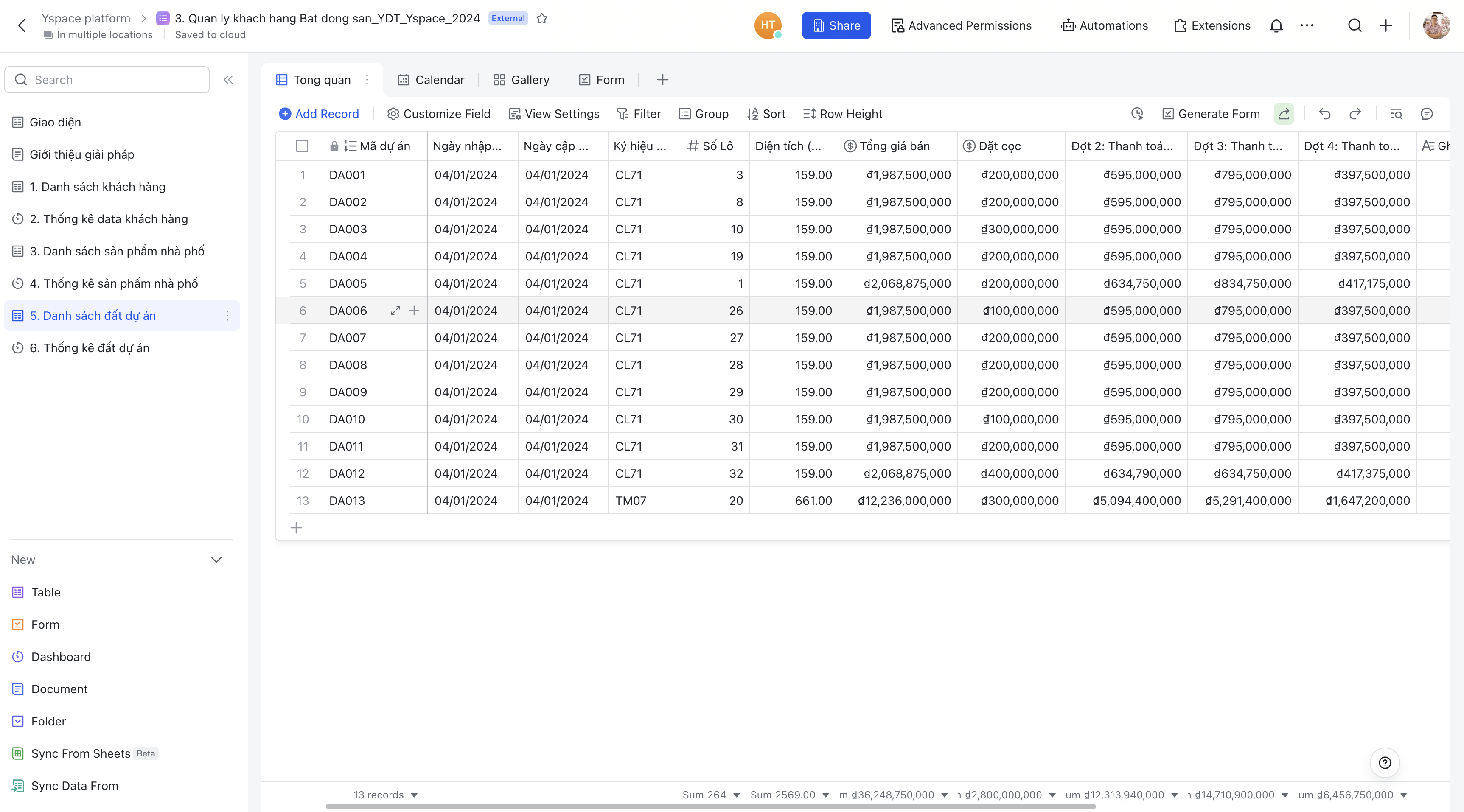Open Automations panel
This screenshot has height=812, width=1464.
click(1104, 25)
